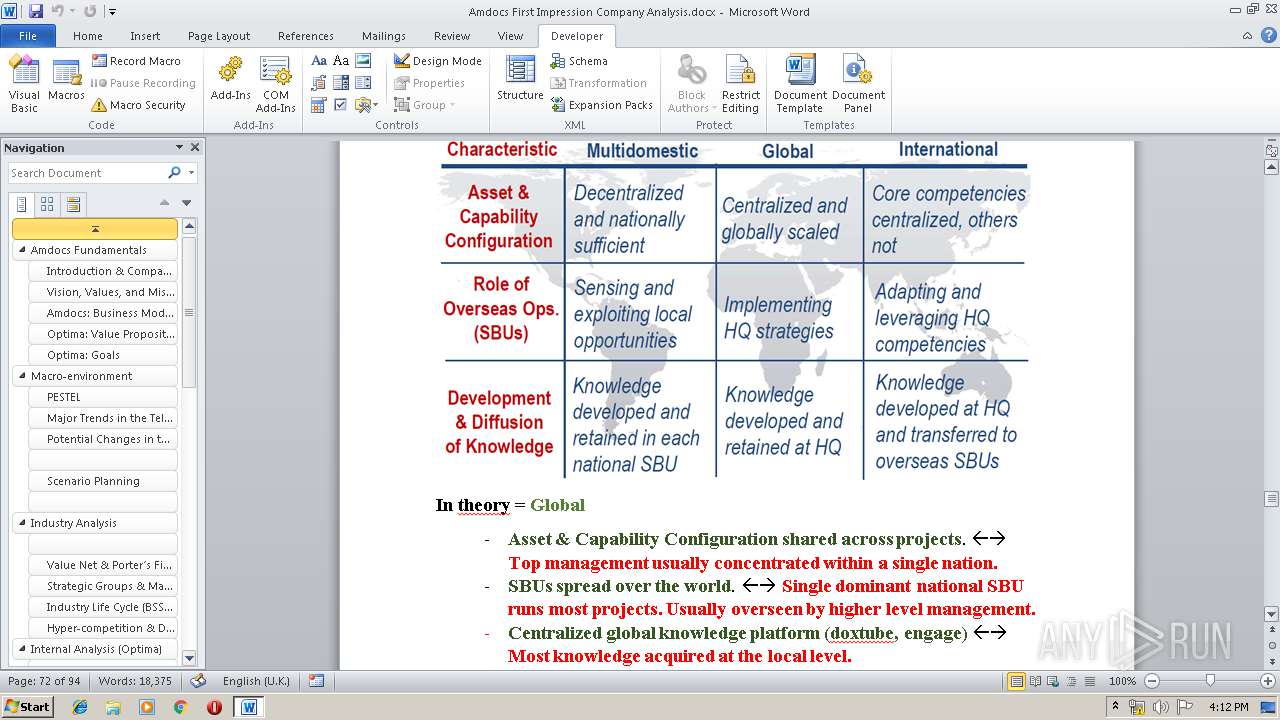Switch to the References tab
Image resolution: width=1280 pixels, height=720 pixels.
[306, 36]
